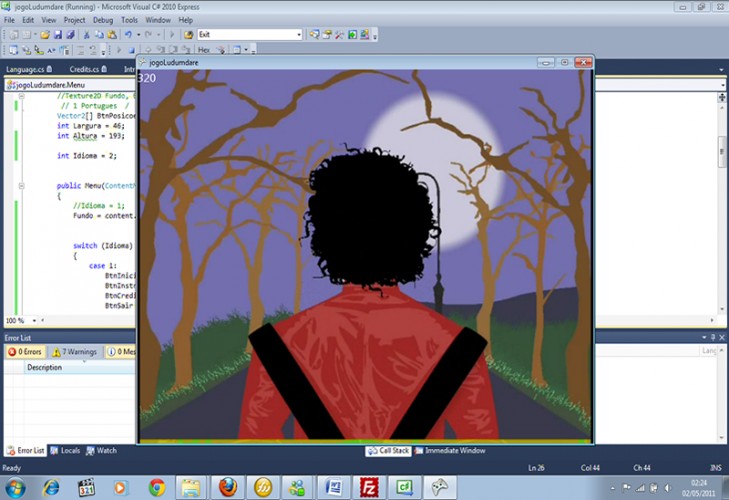The width and height of the screenshot is (729, 500).
Task: Expand the standard toolbar options arrow
Action: click(x=375, y=36)
